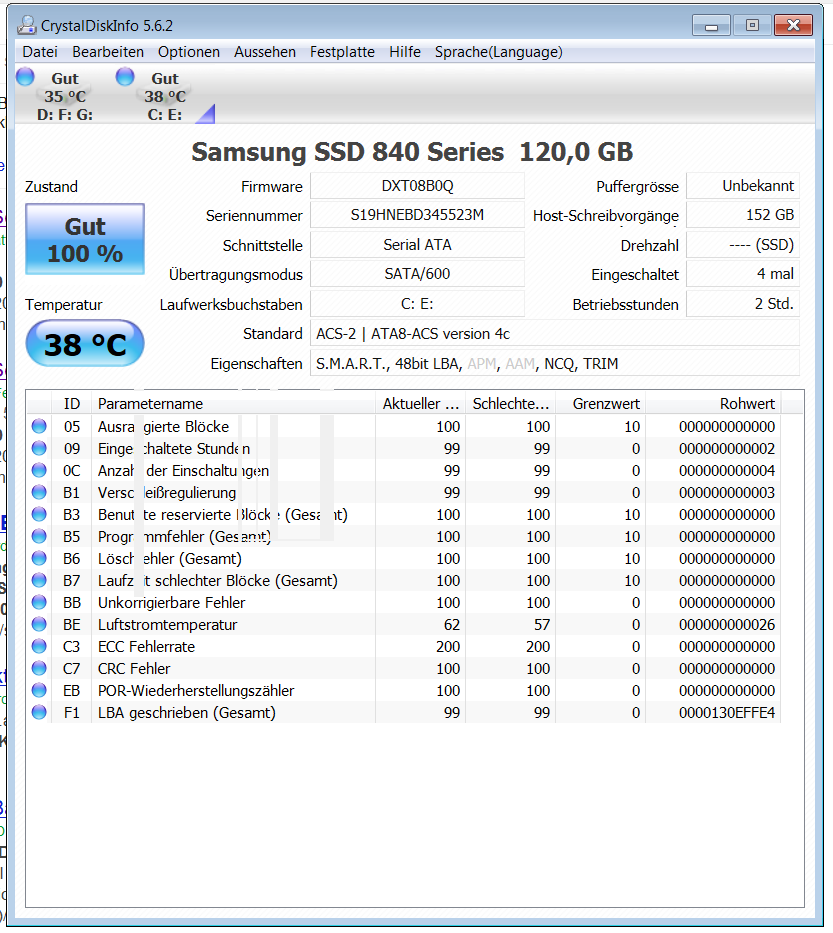Click raw value 0000130EFFE4

(x=726, y=712)
